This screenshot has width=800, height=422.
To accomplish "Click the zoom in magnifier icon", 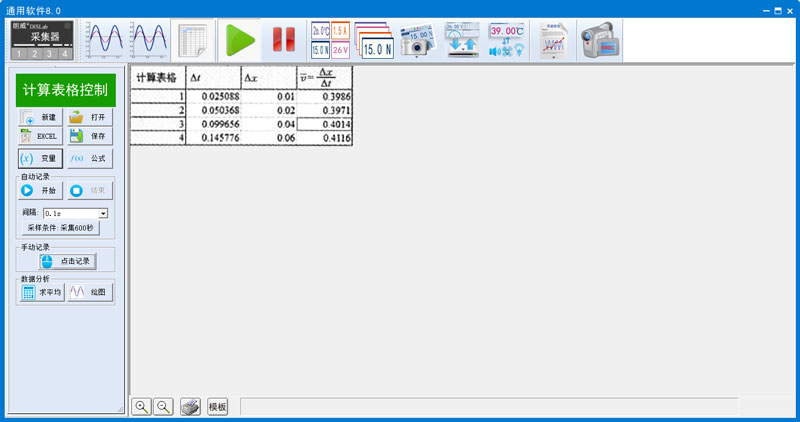I will (142, 406).
